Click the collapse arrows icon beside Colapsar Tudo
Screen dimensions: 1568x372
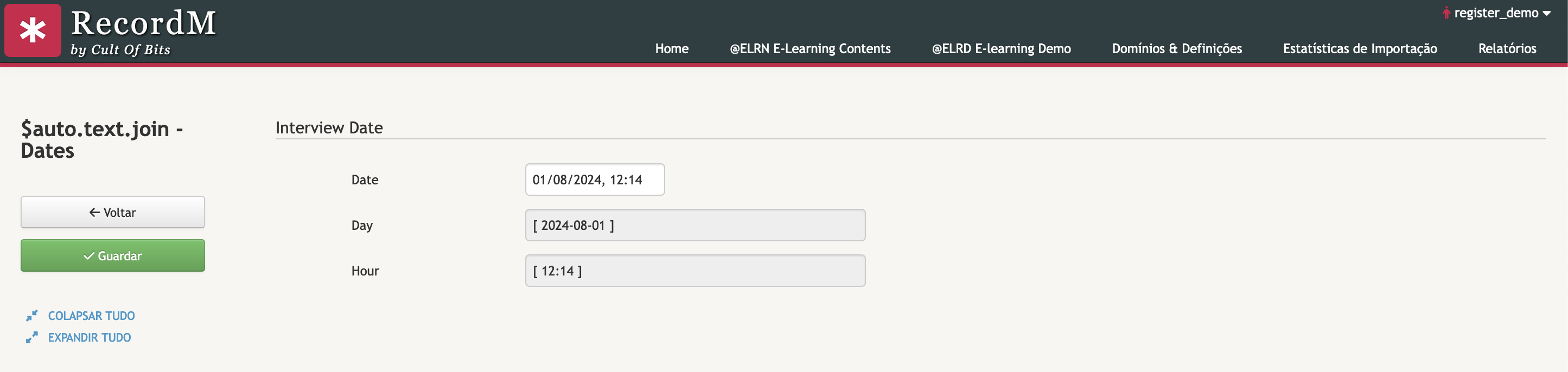31,316
